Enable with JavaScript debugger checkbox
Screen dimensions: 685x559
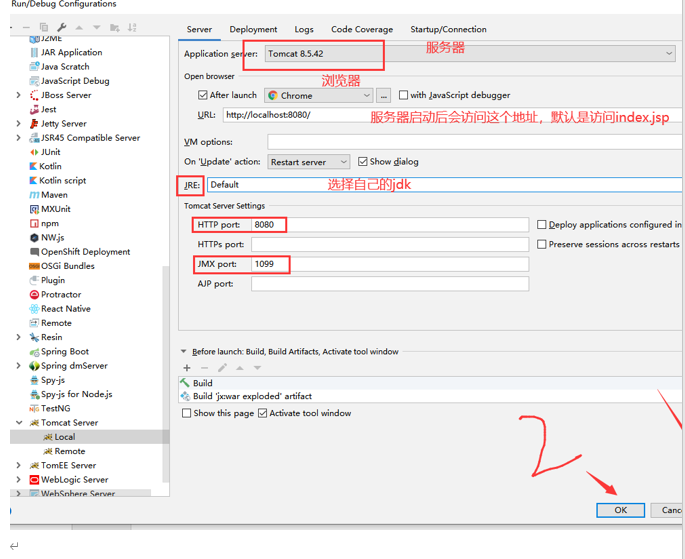(x=404, y=95)
